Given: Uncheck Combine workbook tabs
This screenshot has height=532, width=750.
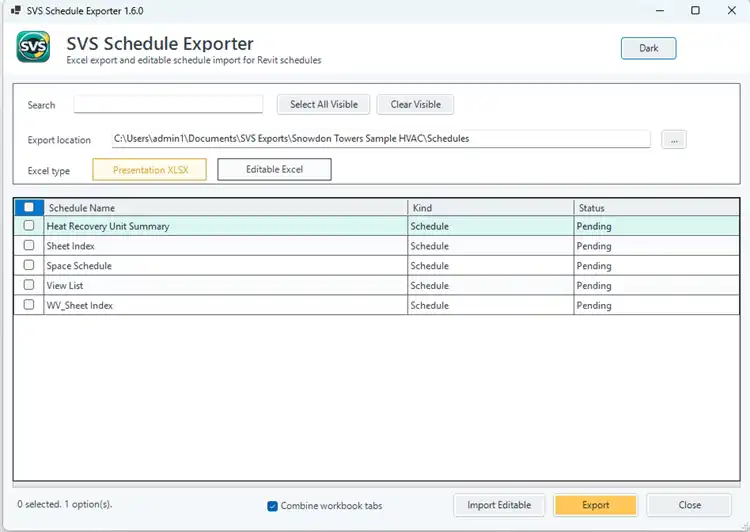Looking at the screenshot, I should tap(272, 506).
